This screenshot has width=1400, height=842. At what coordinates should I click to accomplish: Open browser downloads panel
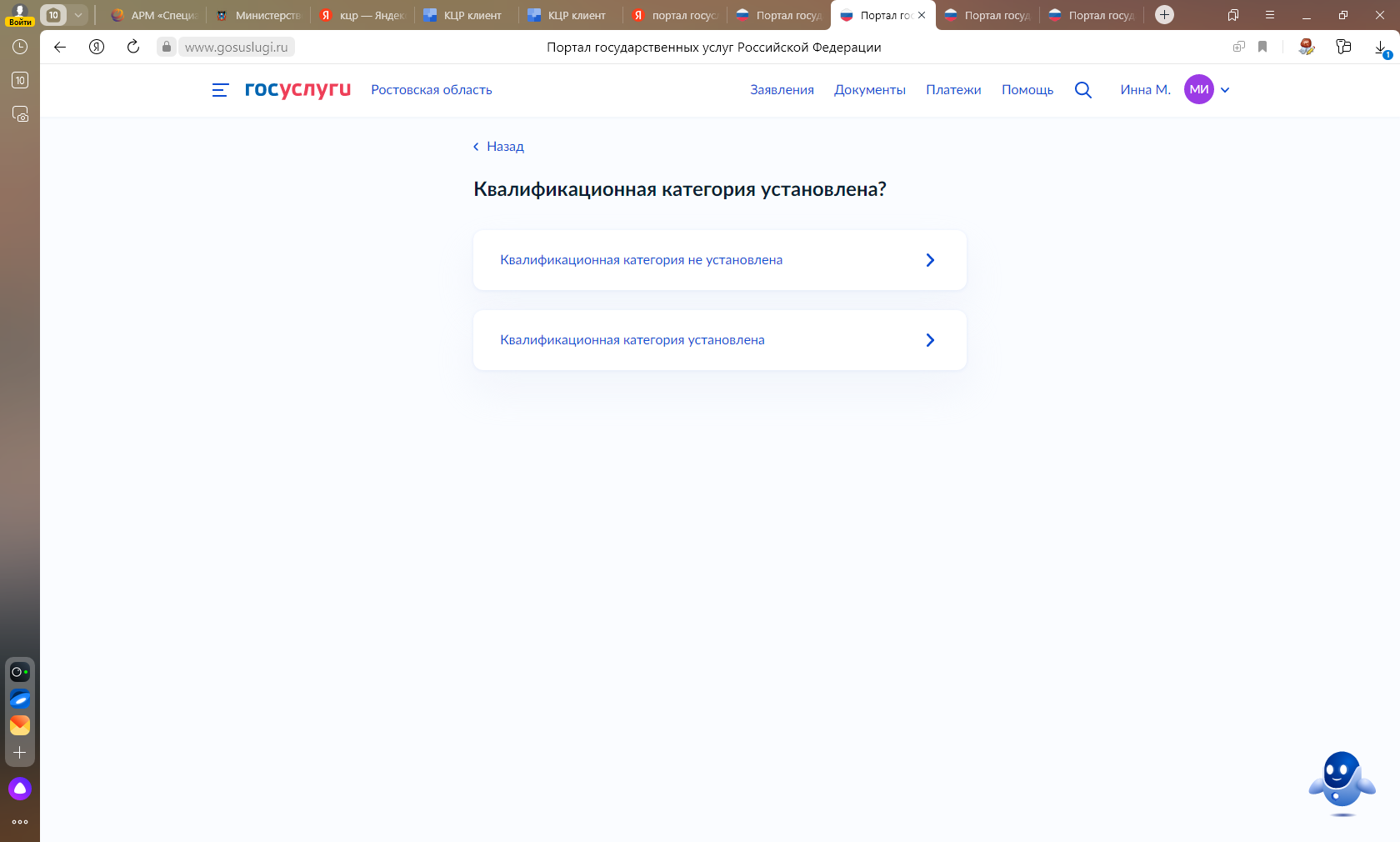point(1381,48)
